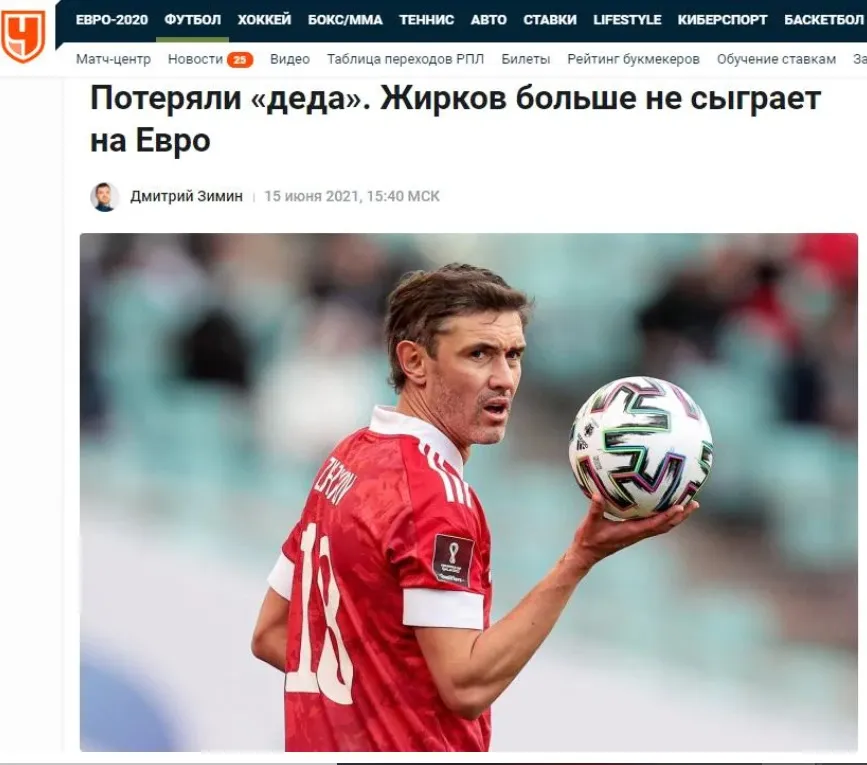Open the LIFESTYLE section

click(627, 20)
